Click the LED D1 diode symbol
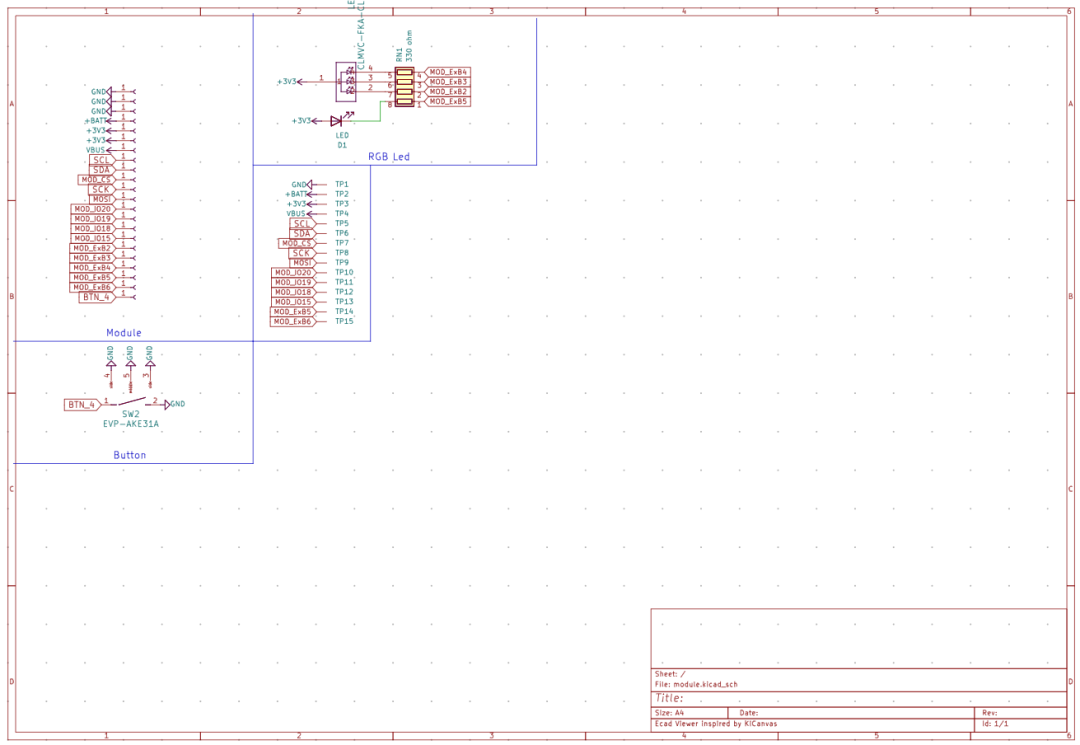1080x745 pixels. pos(337,120)
